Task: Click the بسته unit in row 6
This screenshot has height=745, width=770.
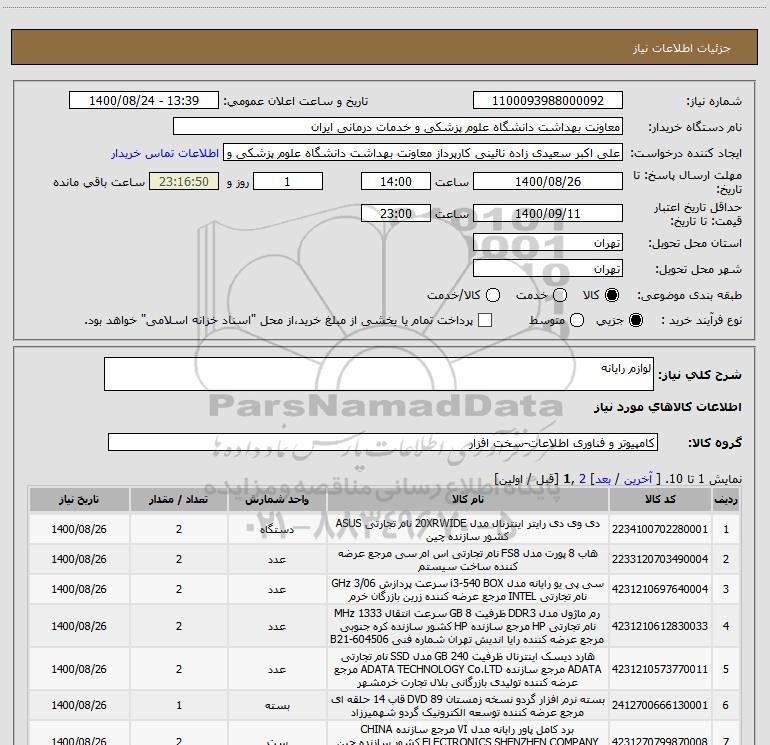Action: (x=277, y=705)
